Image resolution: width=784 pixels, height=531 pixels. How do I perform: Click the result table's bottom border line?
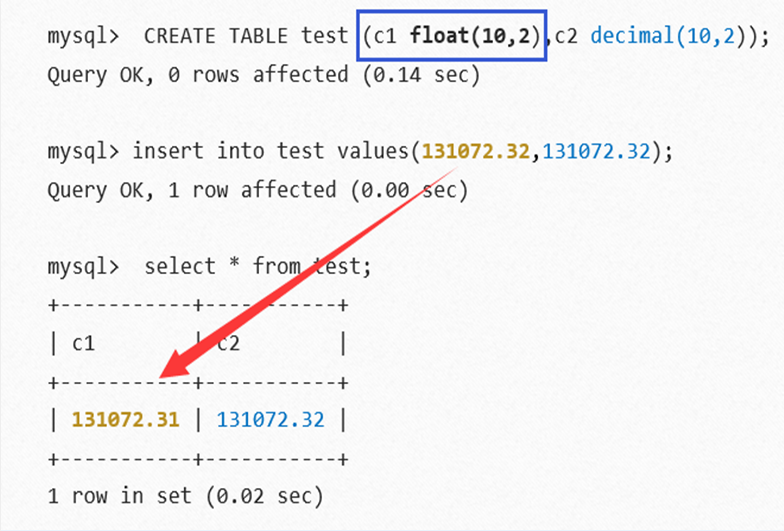pyautogui.click(x=197, y=458)
